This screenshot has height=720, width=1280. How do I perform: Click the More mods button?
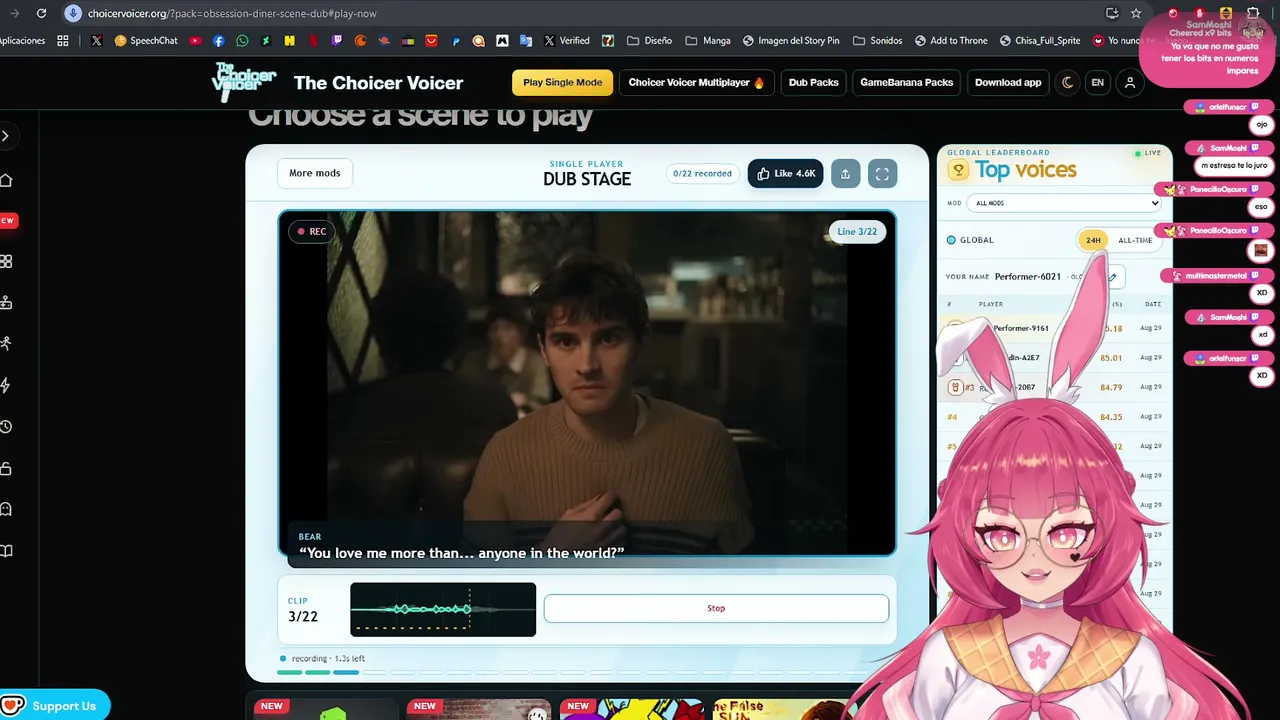click(x=315, y=173)
